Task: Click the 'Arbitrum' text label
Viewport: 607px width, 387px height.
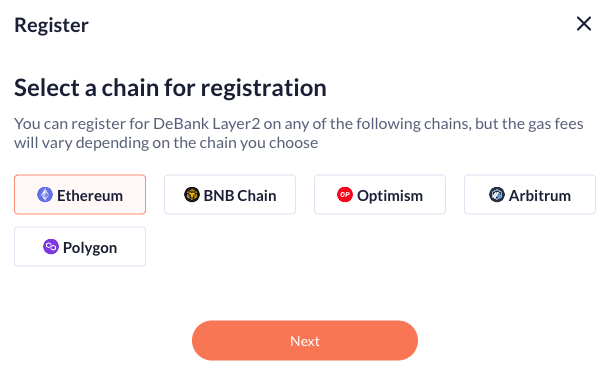Action: tap(540, 196)
